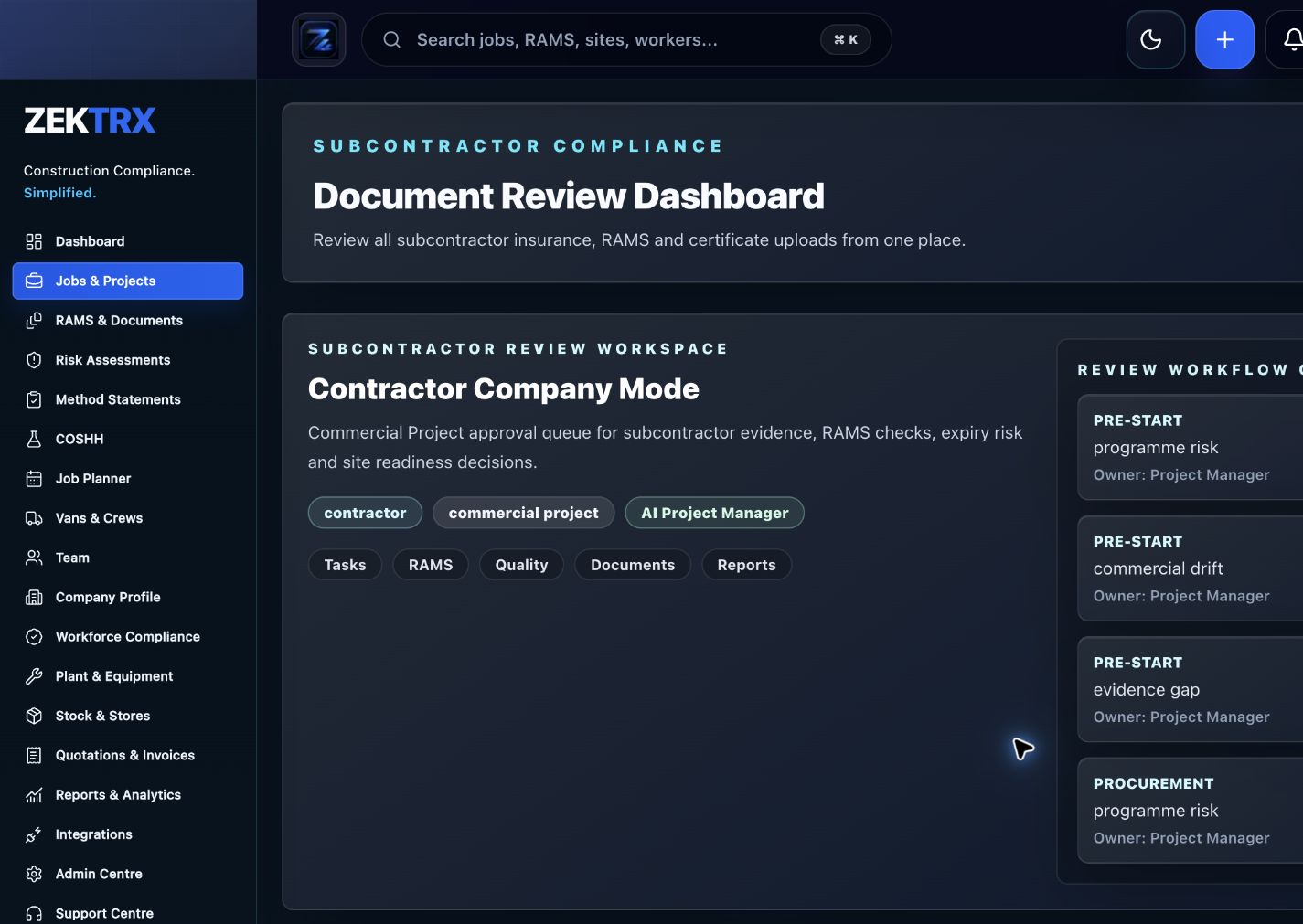Screen dimensions: 1303x924
Task: Click the SUBCONTRACTOR COMPLIANCE label
Action: point(518,146)
